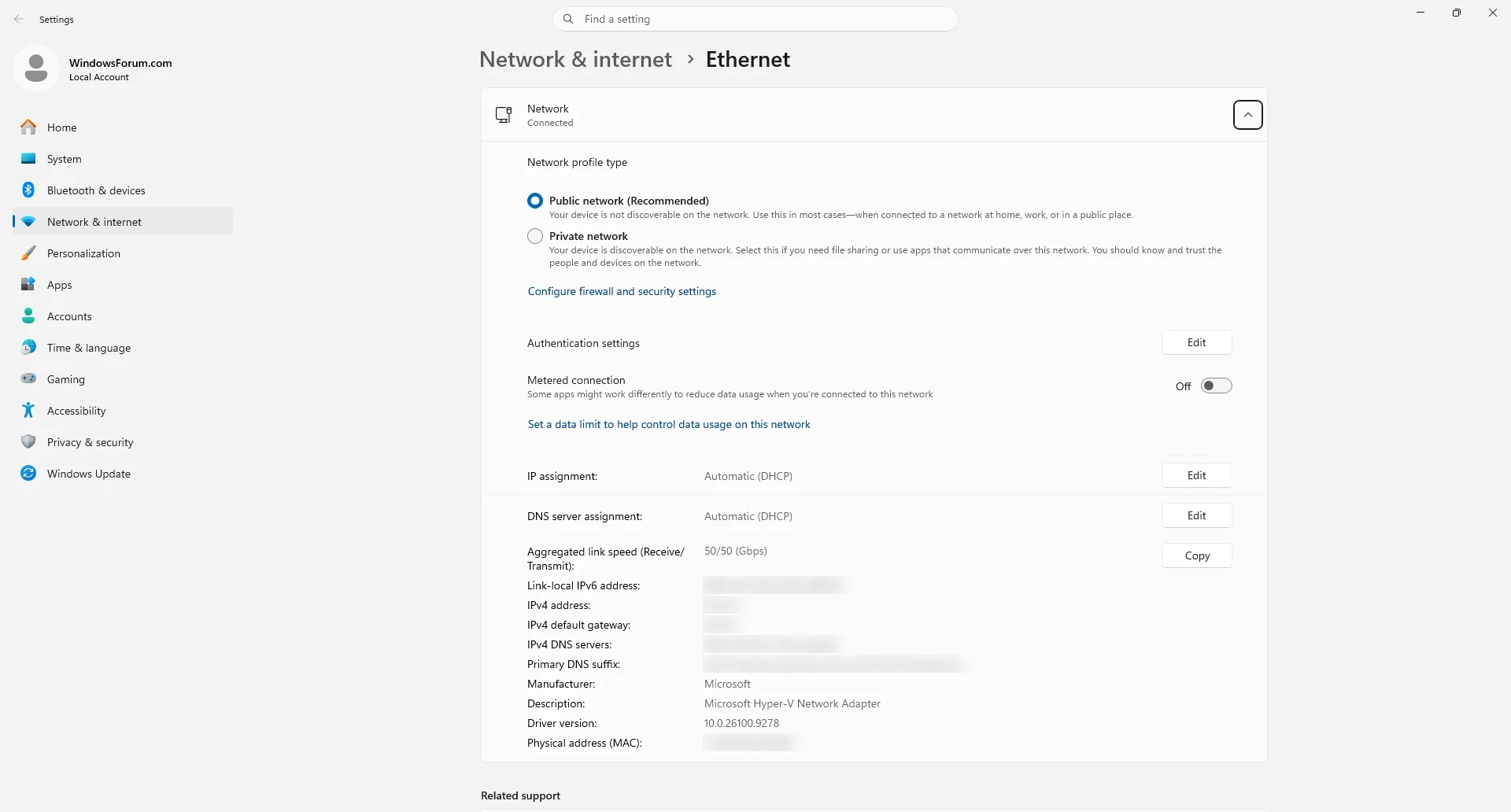The height and width of the screenshot is (812, 1511).
Task: Click the Apps icon in sidebar
Action: pos(28,284)
